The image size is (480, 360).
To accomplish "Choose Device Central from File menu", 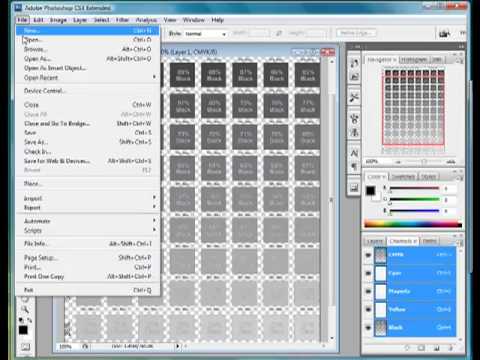I will tap(88, 91).
